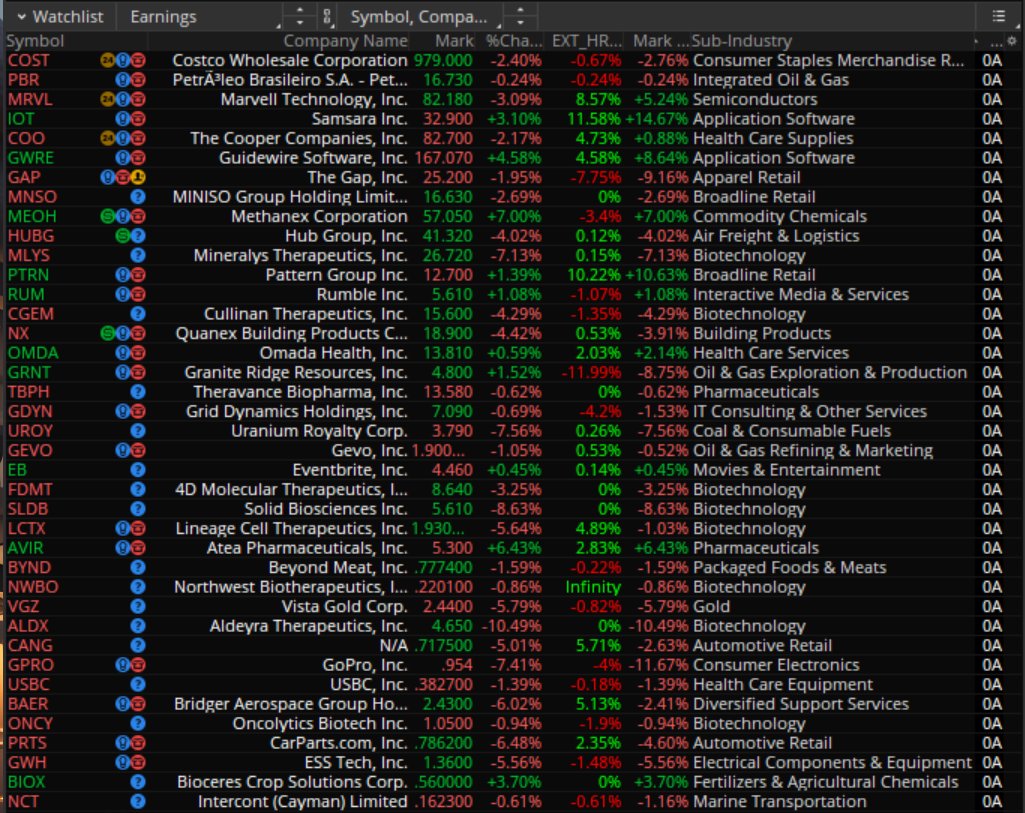Click the 979.000 Mark value for COST
This screenshot has width=1025, height=813.
pos(443,61)
